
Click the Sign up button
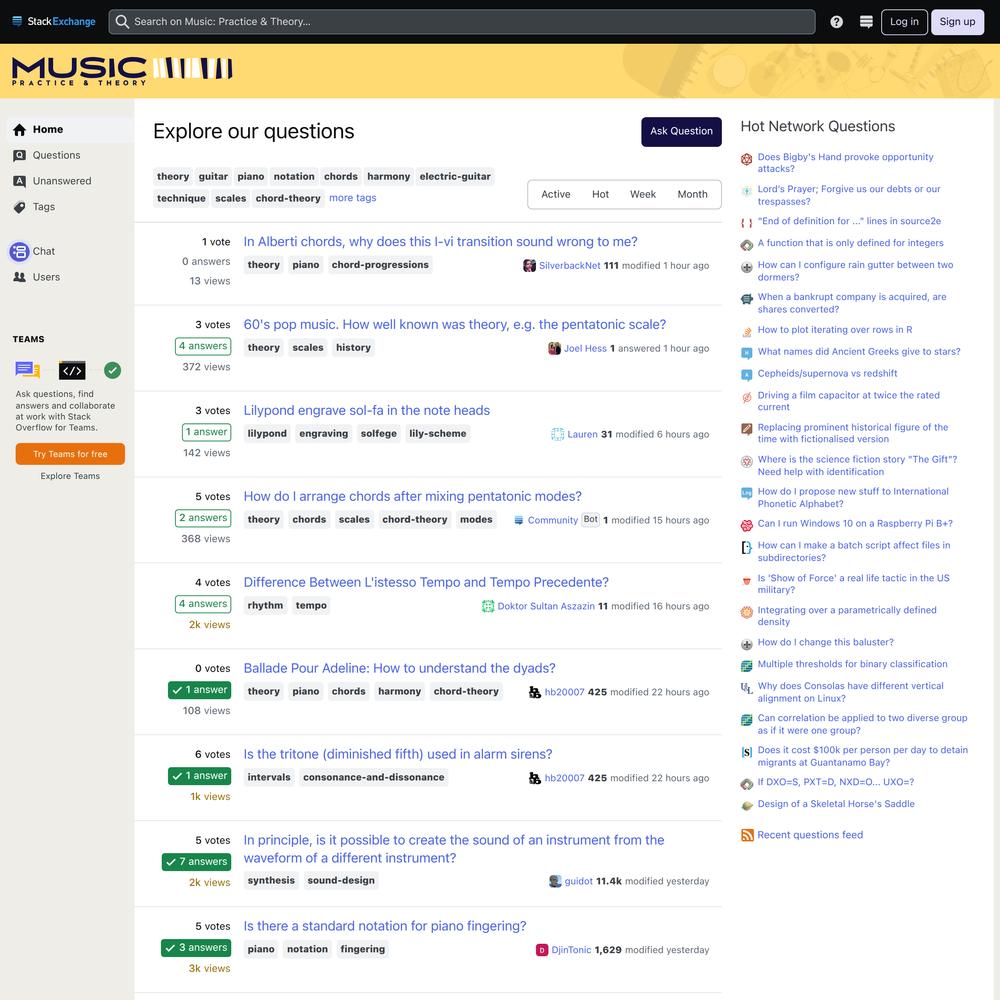coord(957,22)
